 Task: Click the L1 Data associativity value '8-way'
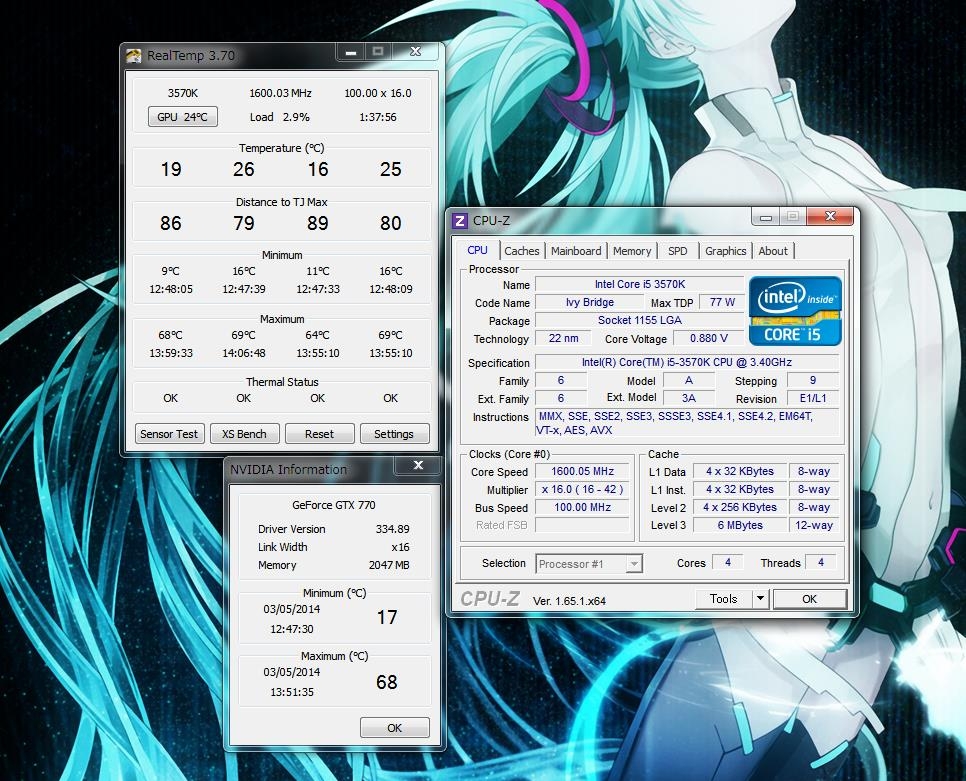tap(813, 471)
